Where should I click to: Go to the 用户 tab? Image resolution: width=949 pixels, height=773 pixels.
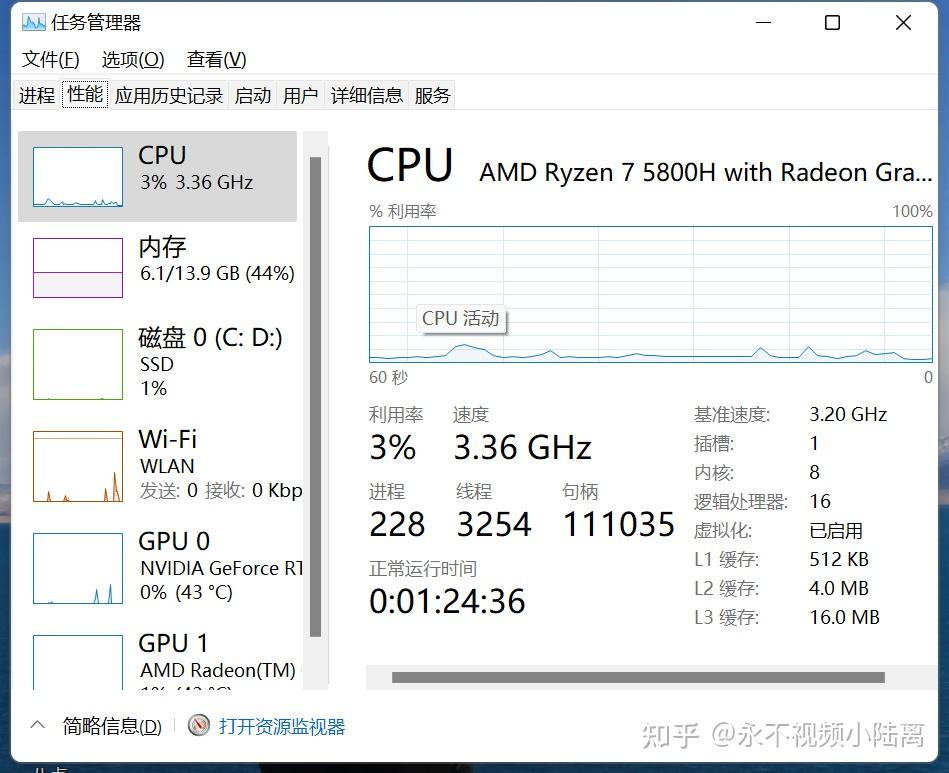pyautogui.click(x=301, y=96)
